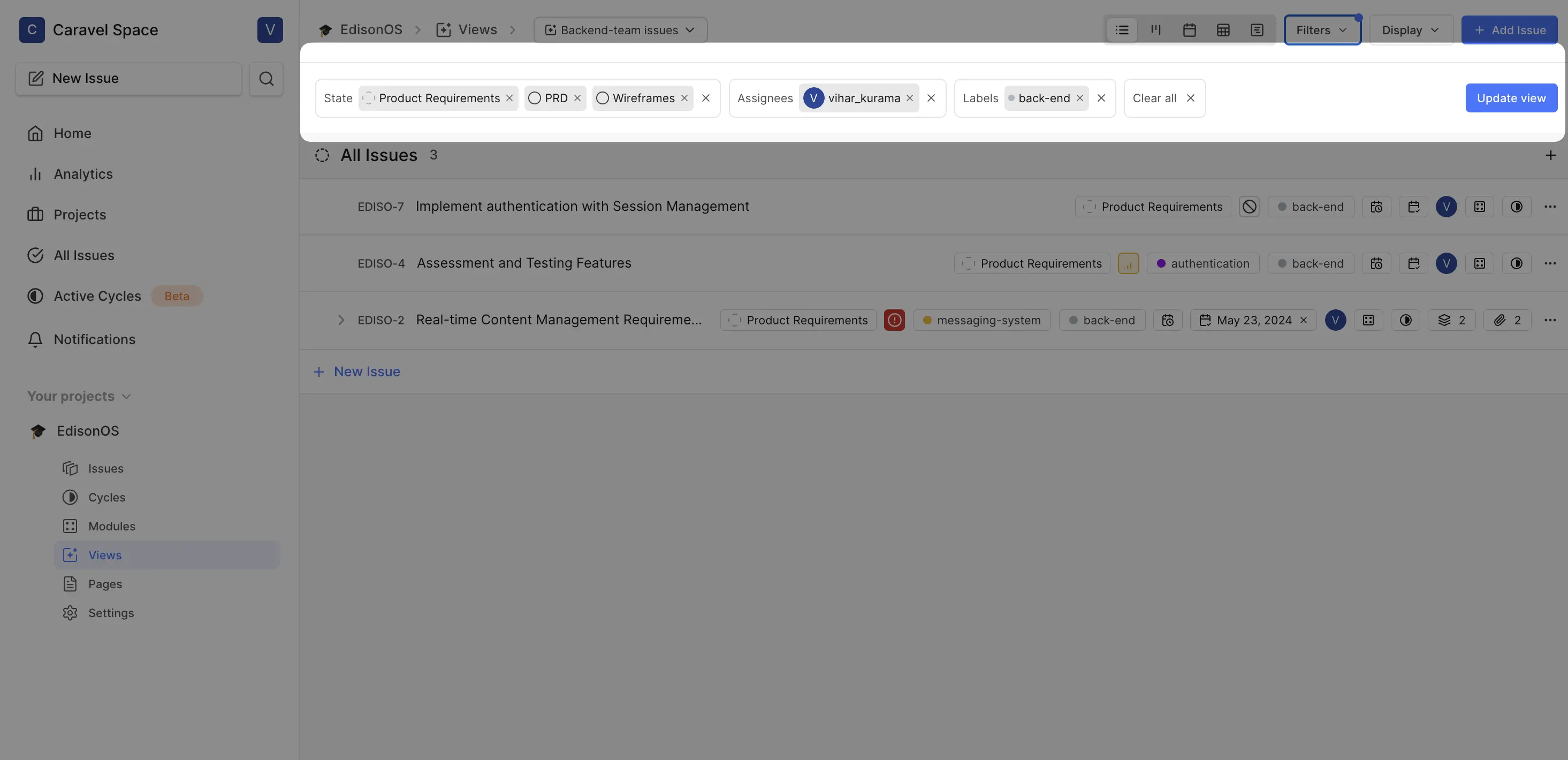Open Modules for the EdisonOS project
This screenshot has height=760, width=1568.
112,526
